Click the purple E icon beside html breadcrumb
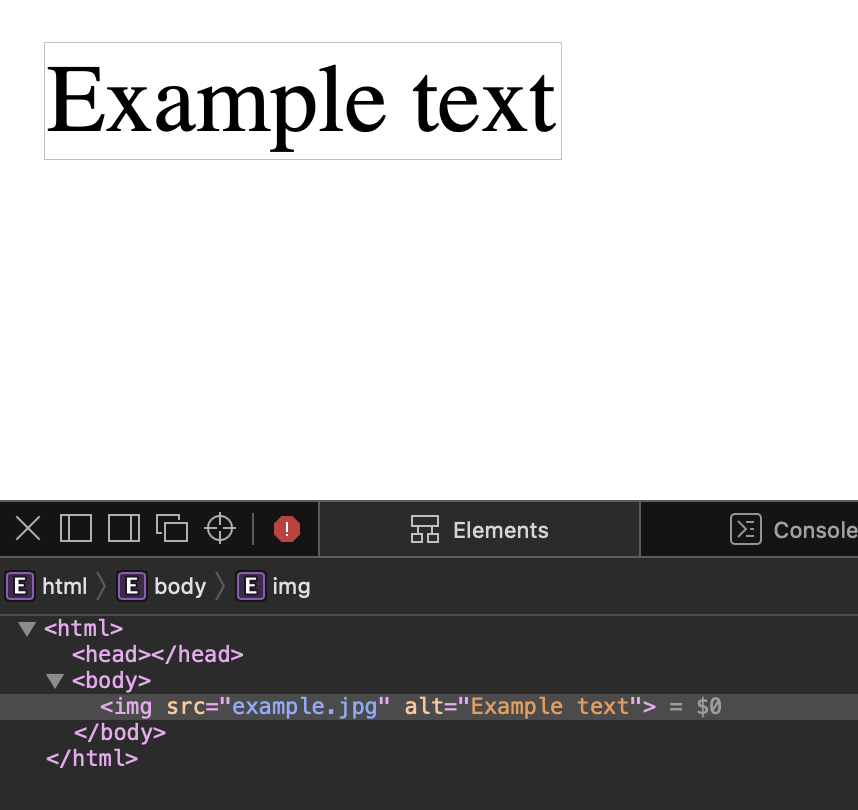Viewport: 858px width, 810px height. 20,586
